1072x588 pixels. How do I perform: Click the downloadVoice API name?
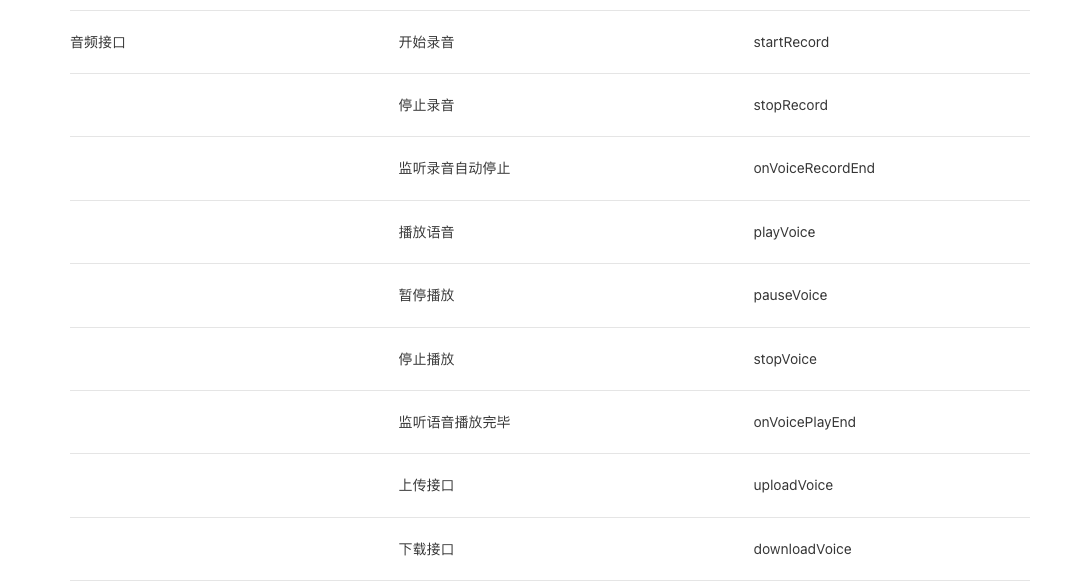pyautogui.click(x=802, y=550)
